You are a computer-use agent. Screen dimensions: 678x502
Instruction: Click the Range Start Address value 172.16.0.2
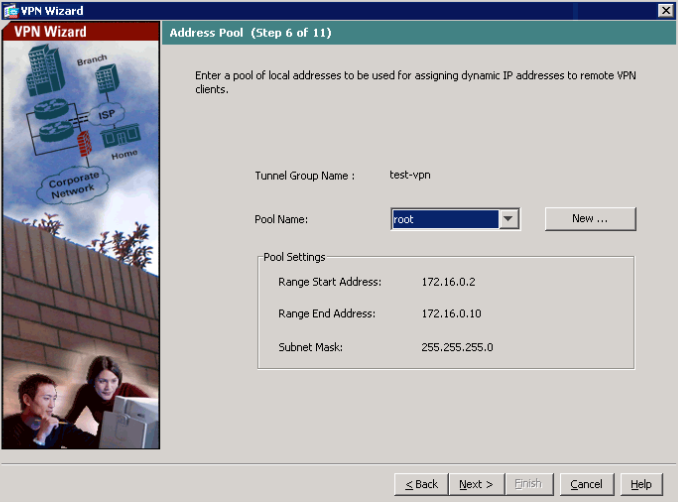click(x=448, y=282)
